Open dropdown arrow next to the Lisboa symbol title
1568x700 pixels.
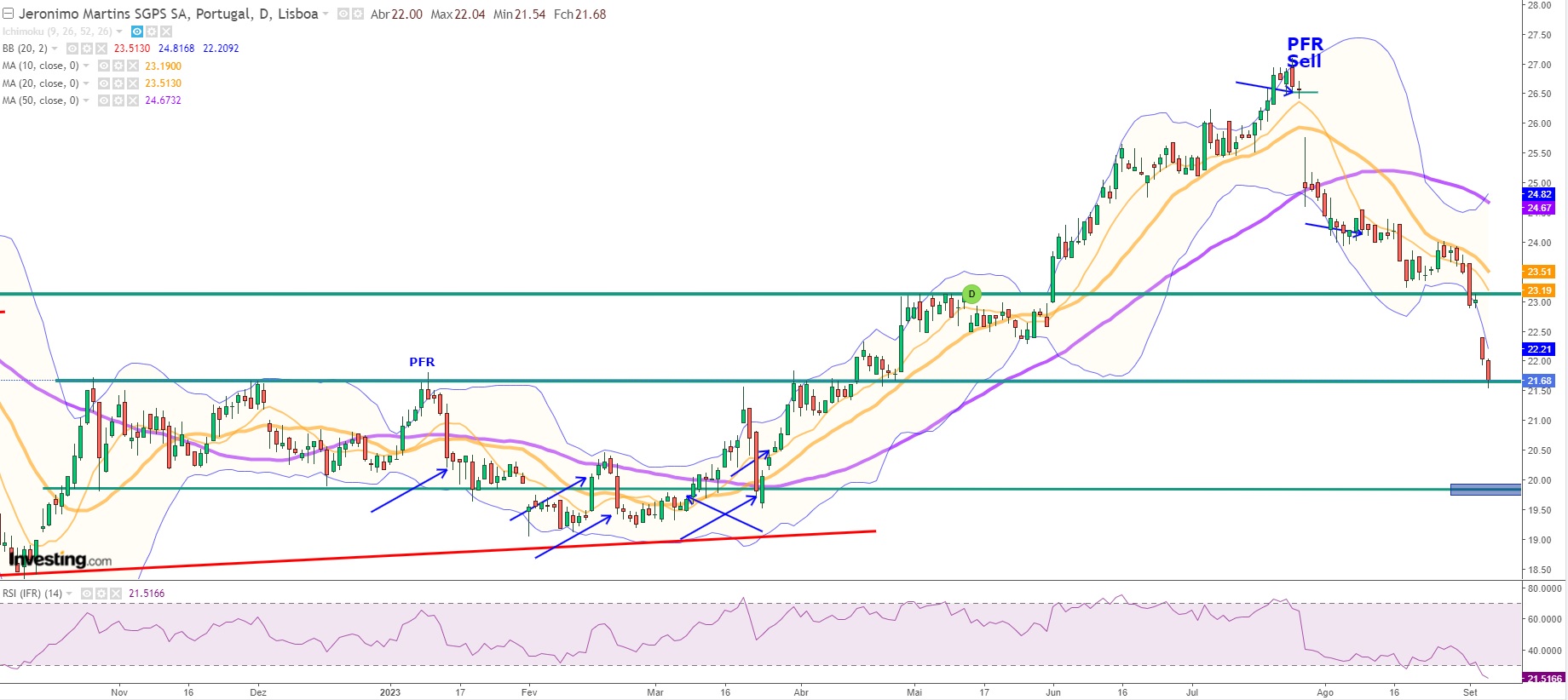[x=326, y=14]
